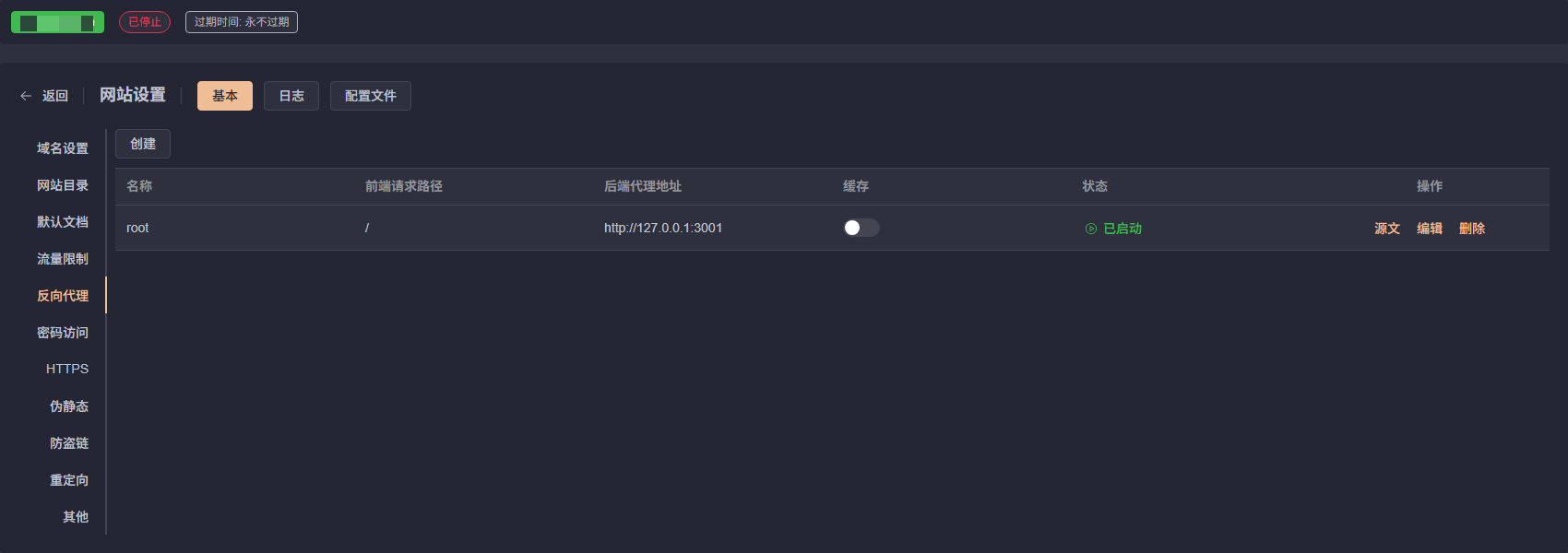This screenshot has width=1568, height=553.
Task: Select 域名设置 in the sidebar
Action: [x=63, y=148]
